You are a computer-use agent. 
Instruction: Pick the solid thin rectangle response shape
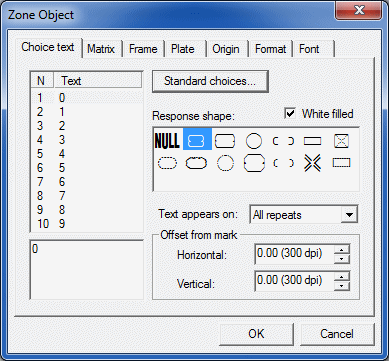(x=312, y=141)
